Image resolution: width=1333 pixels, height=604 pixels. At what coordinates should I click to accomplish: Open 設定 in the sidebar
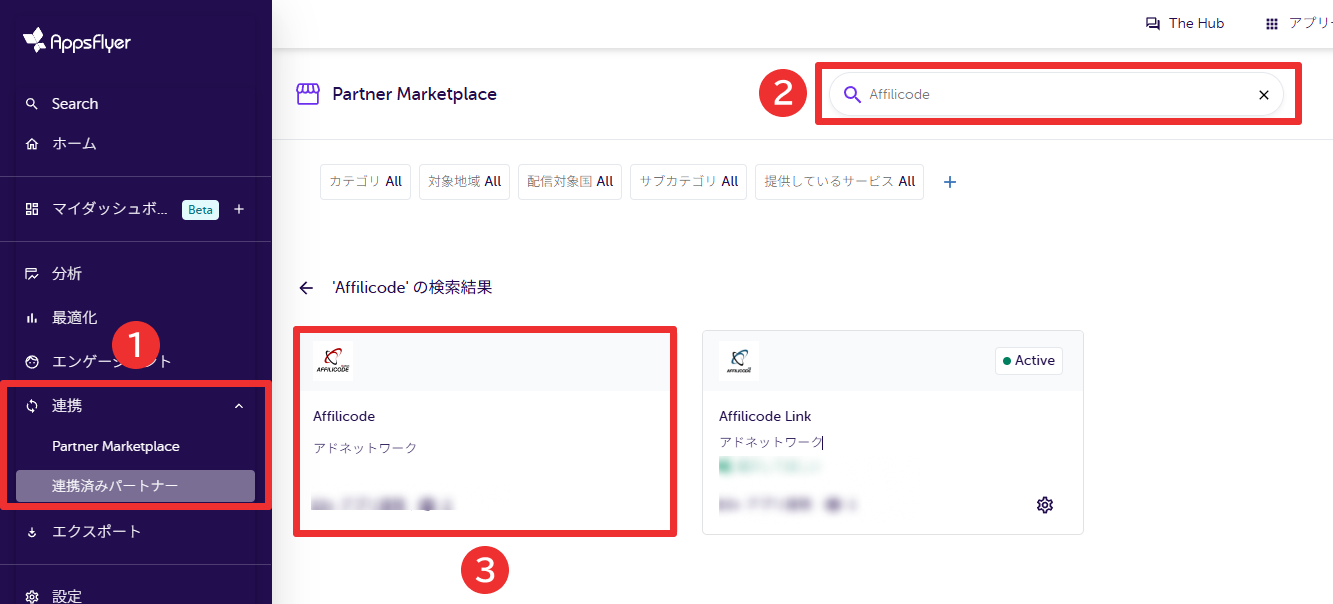click(x=67, y=597)
